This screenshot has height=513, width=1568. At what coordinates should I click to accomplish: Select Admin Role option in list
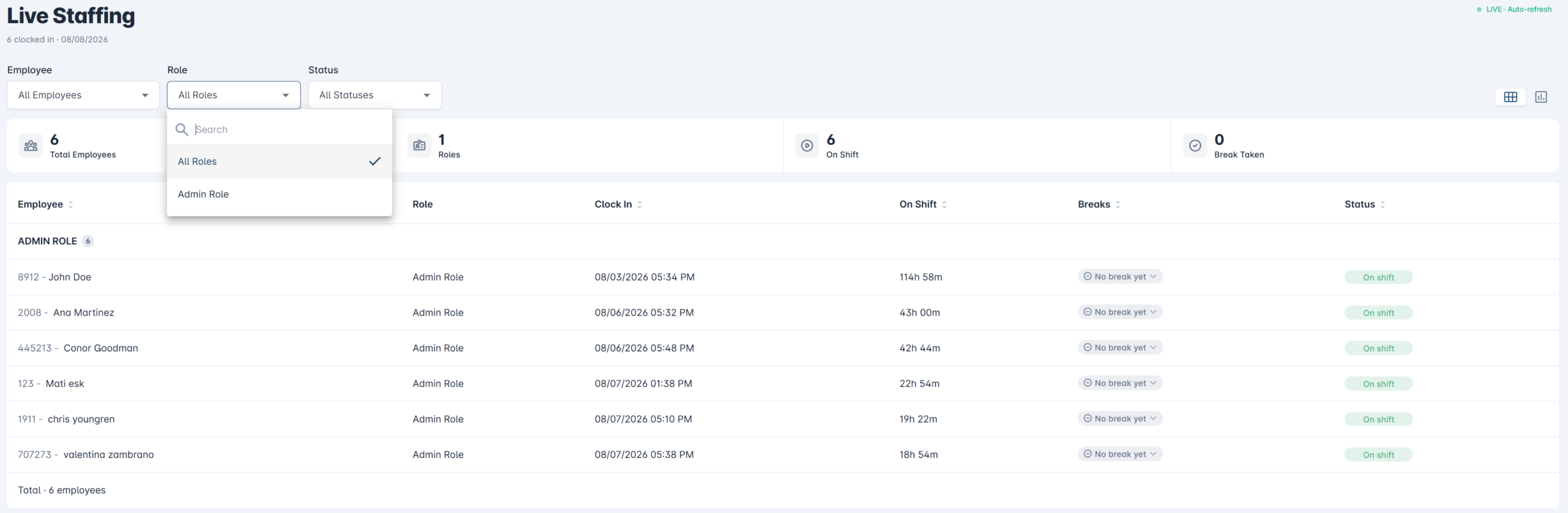[x=279, y=194]
